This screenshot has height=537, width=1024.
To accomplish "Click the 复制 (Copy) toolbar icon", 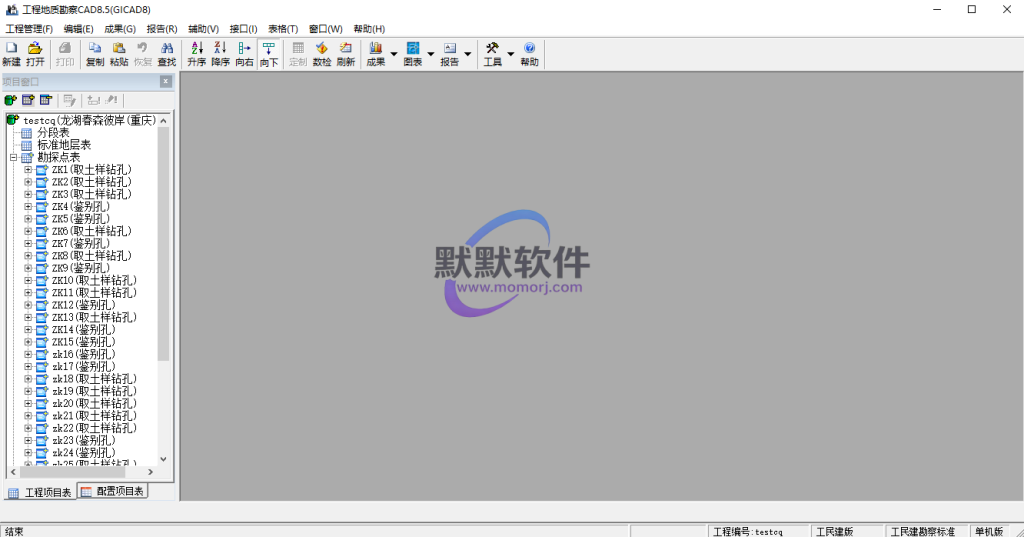I will [x=95, y=54].
